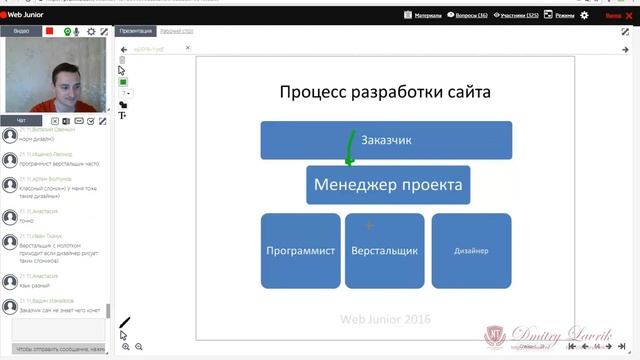Select the shapes drawing tool
Screen dimensions: 640x360
click(123, 105)
